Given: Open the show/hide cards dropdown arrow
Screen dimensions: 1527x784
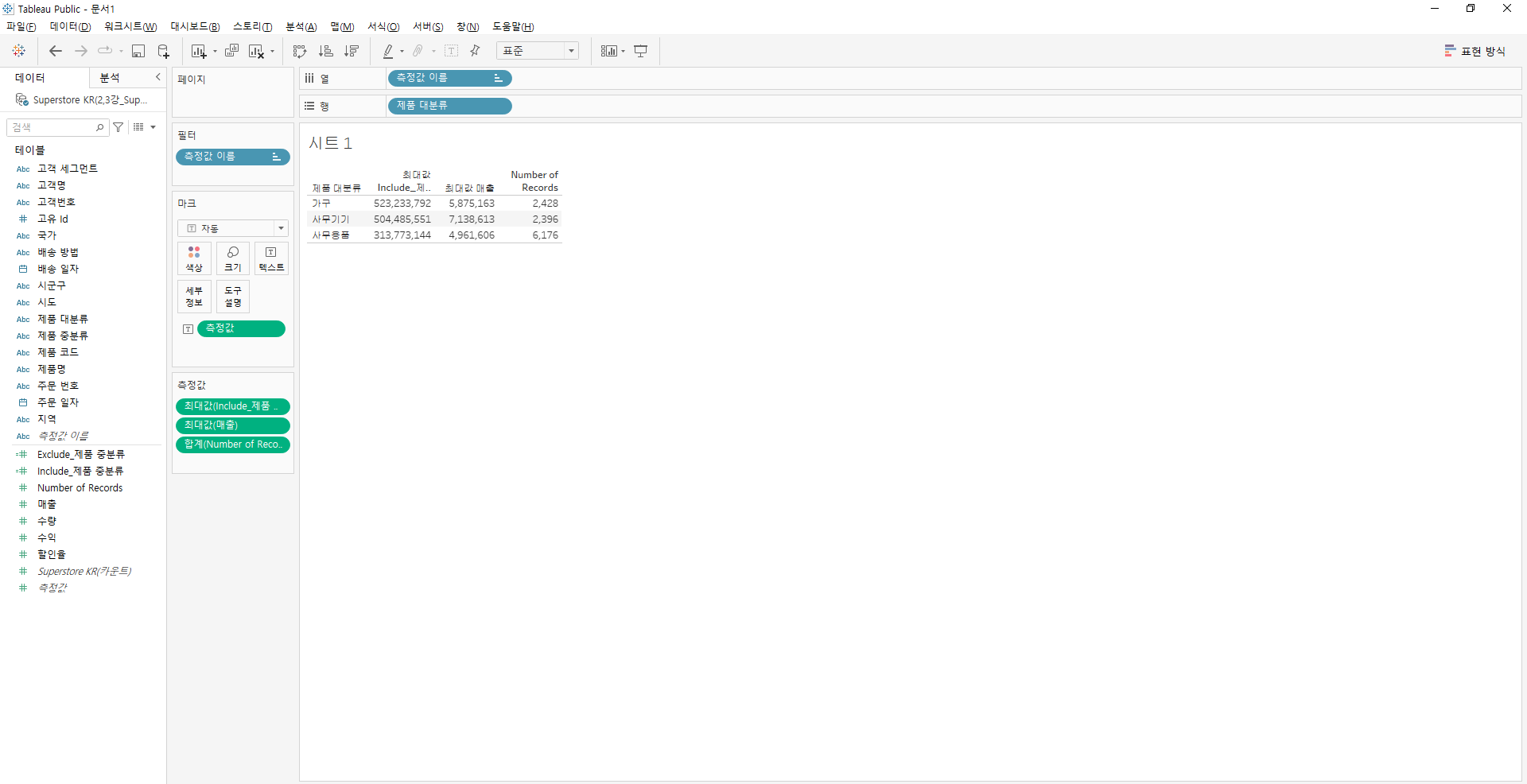Looking at the screenshot, I should [x=623, y=52].
